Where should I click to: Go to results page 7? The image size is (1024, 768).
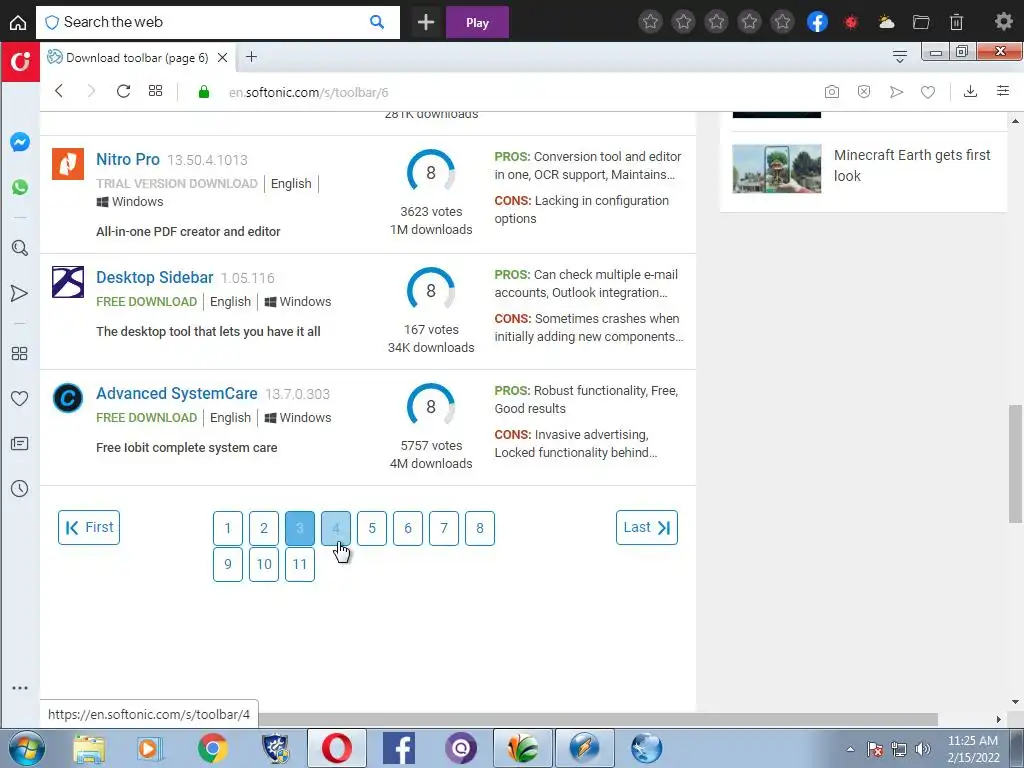(443, 528)
